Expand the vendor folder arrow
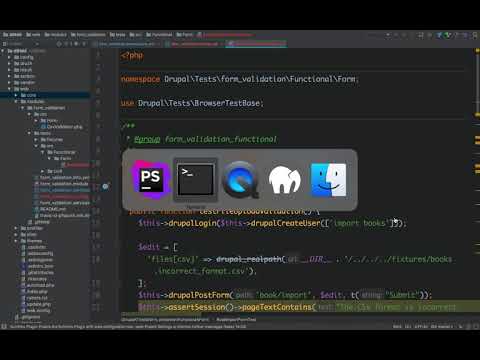480x360 pixels. [9, 83]
